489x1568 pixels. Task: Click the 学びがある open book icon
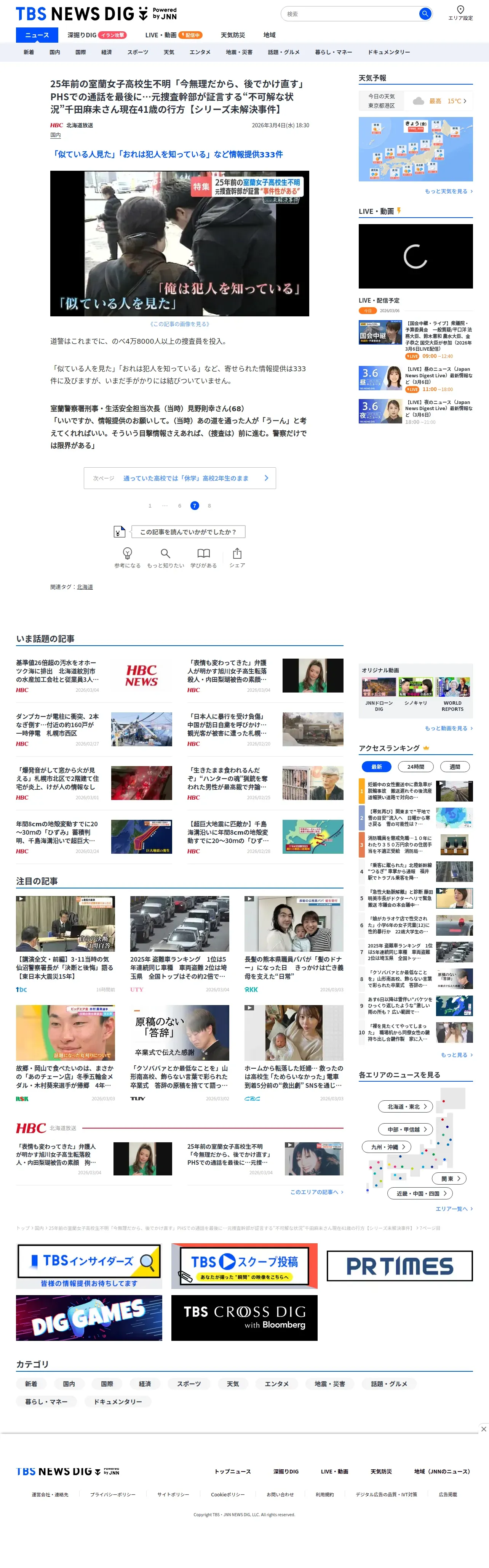point(203,553)
